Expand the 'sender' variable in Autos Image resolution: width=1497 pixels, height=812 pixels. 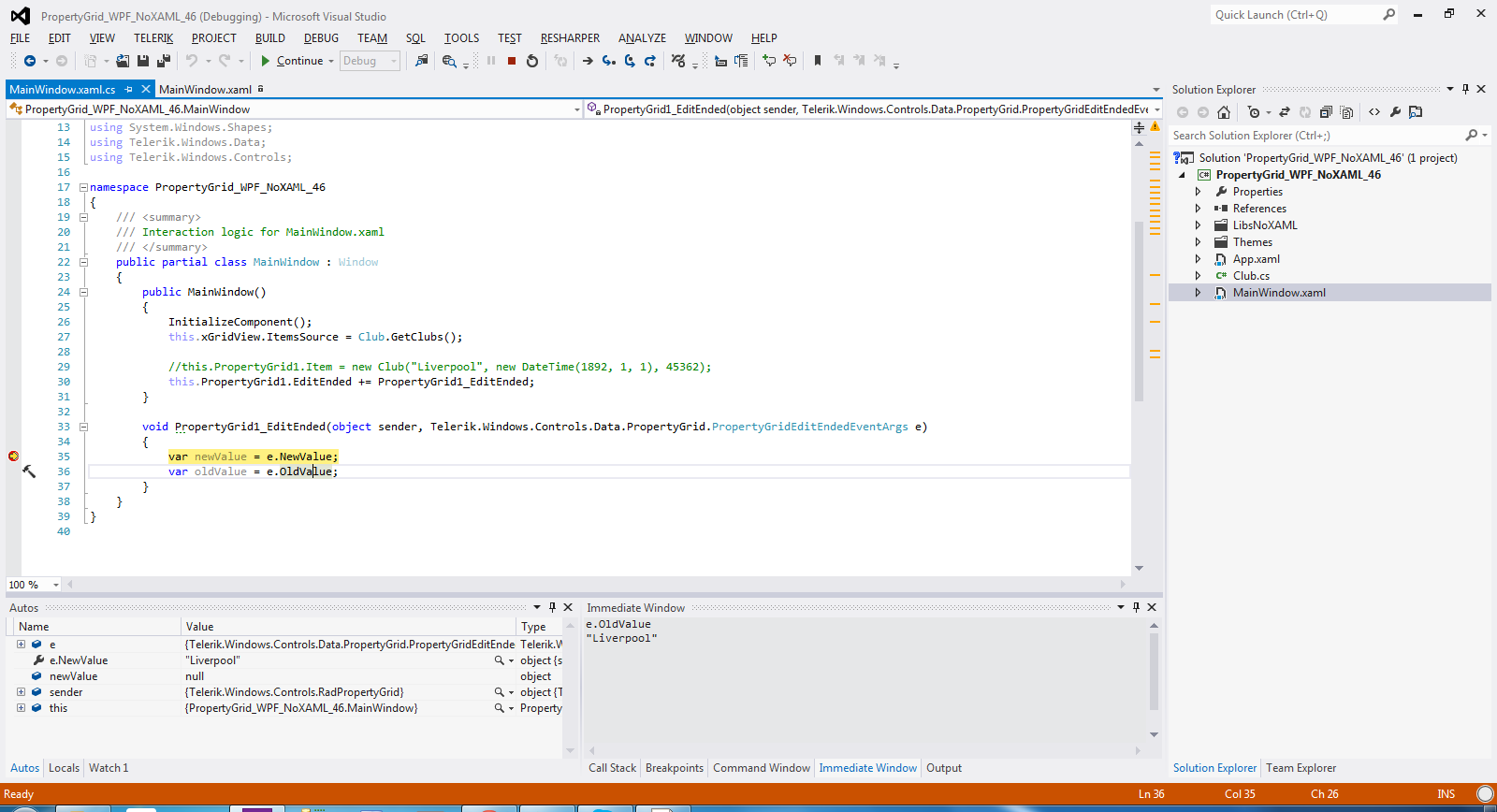pyautogui.click(x=21, y=692)
